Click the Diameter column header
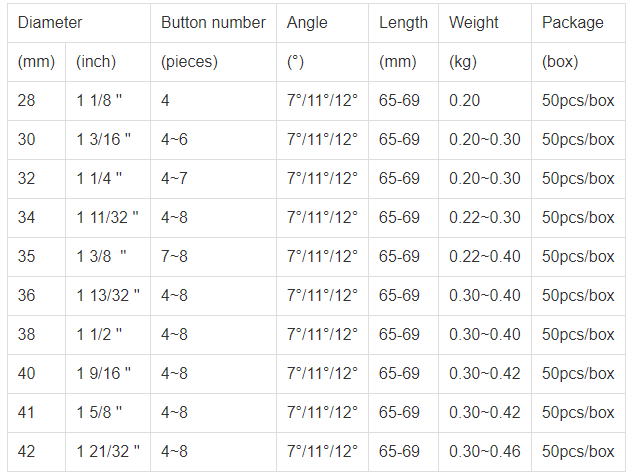The width and height of the screenshot is (634, 476). [x=79, y=23]
